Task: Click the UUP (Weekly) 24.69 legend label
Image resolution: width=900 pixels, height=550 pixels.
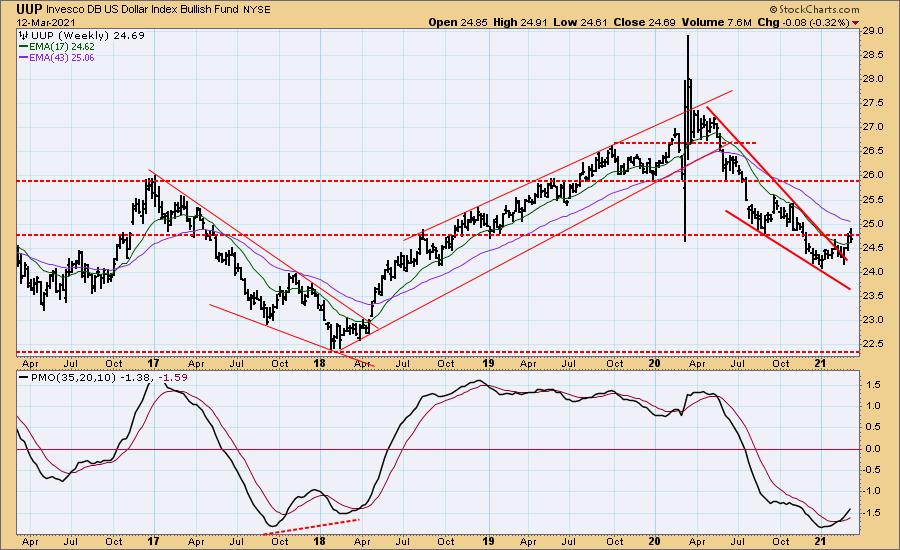Action: [88, 36]
